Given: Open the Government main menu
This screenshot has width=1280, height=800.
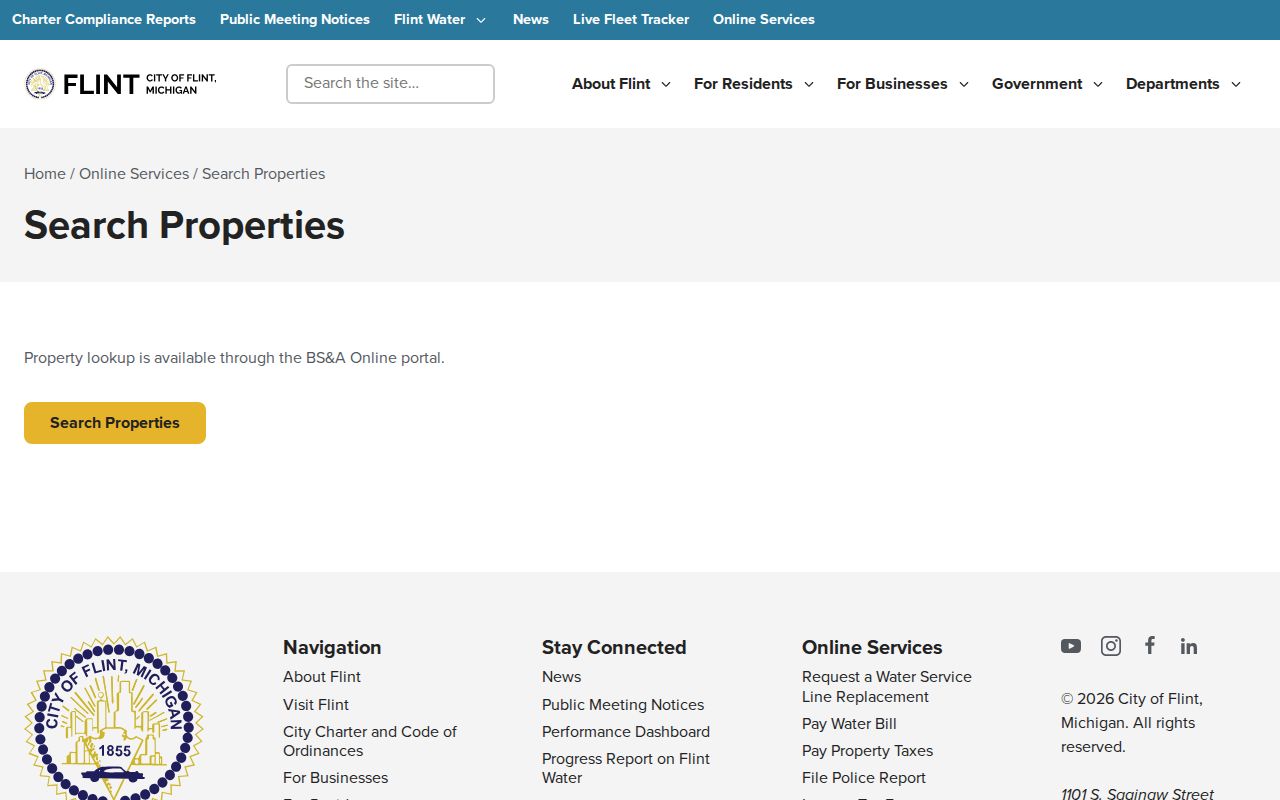Looking at the screenshot, I should tap(1037, 84).
